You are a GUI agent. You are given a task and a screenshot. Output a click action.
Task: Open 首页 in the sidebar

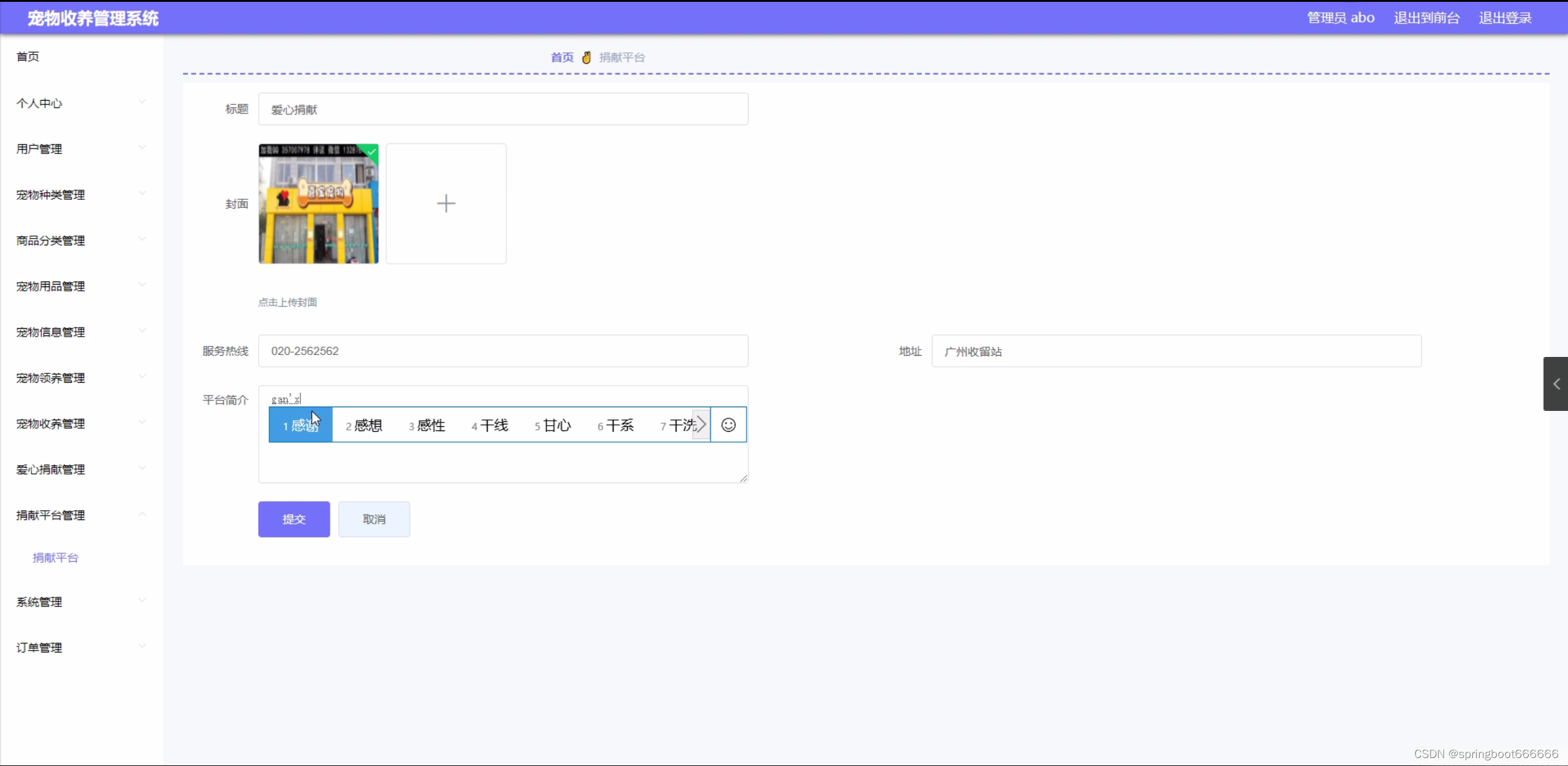pos(28,57)
